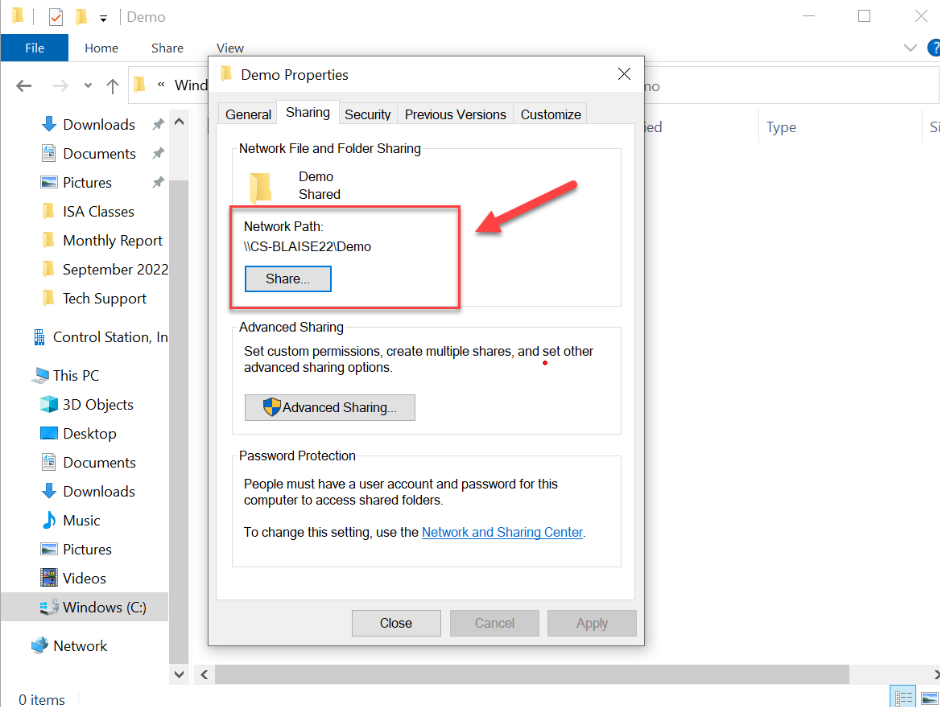Expand the ribbon with the chevron

910,47
